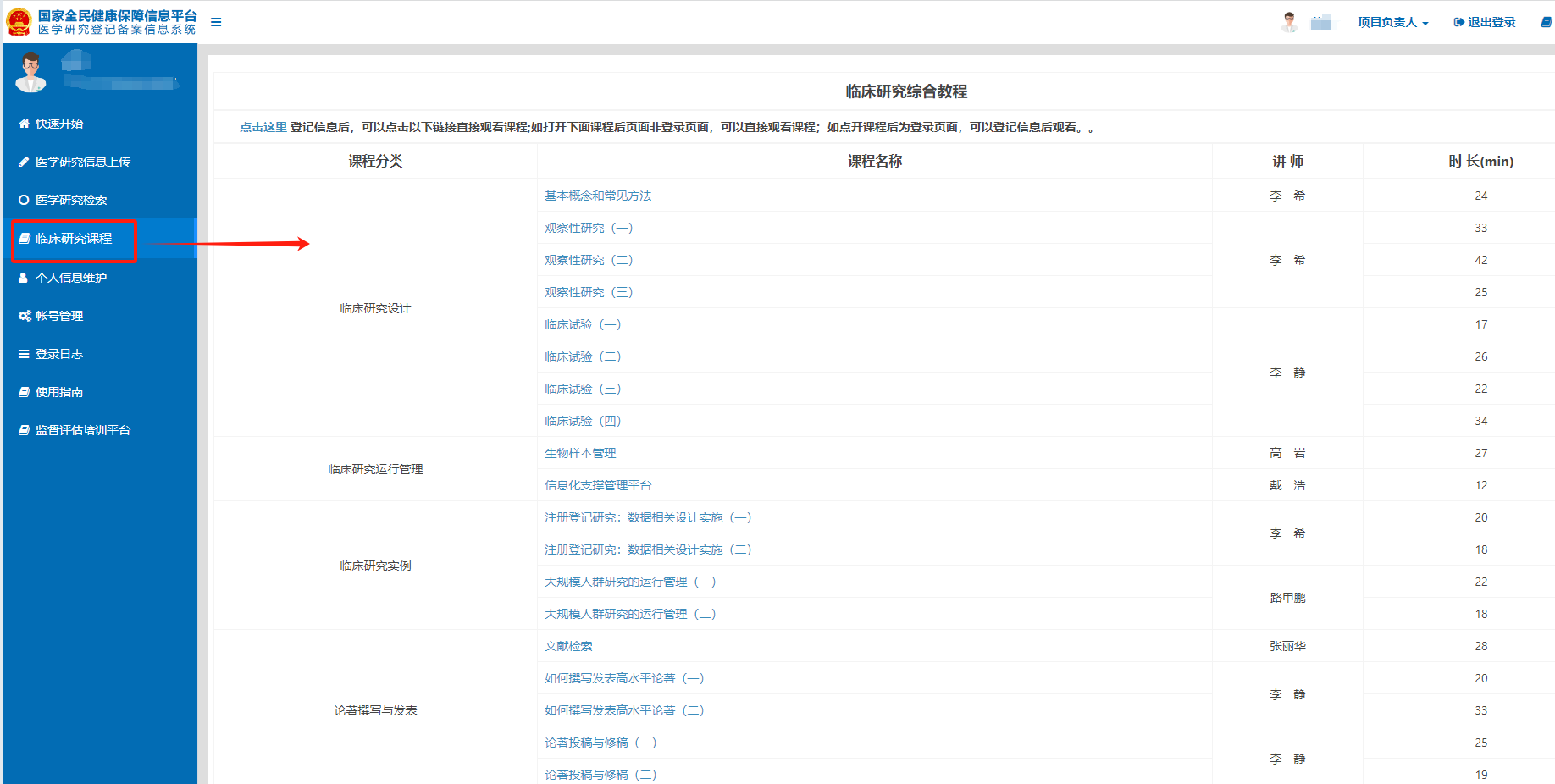
Task: Open course 信息化支撑管理平台
Action: pyautogui.click(x=598, y=485)
